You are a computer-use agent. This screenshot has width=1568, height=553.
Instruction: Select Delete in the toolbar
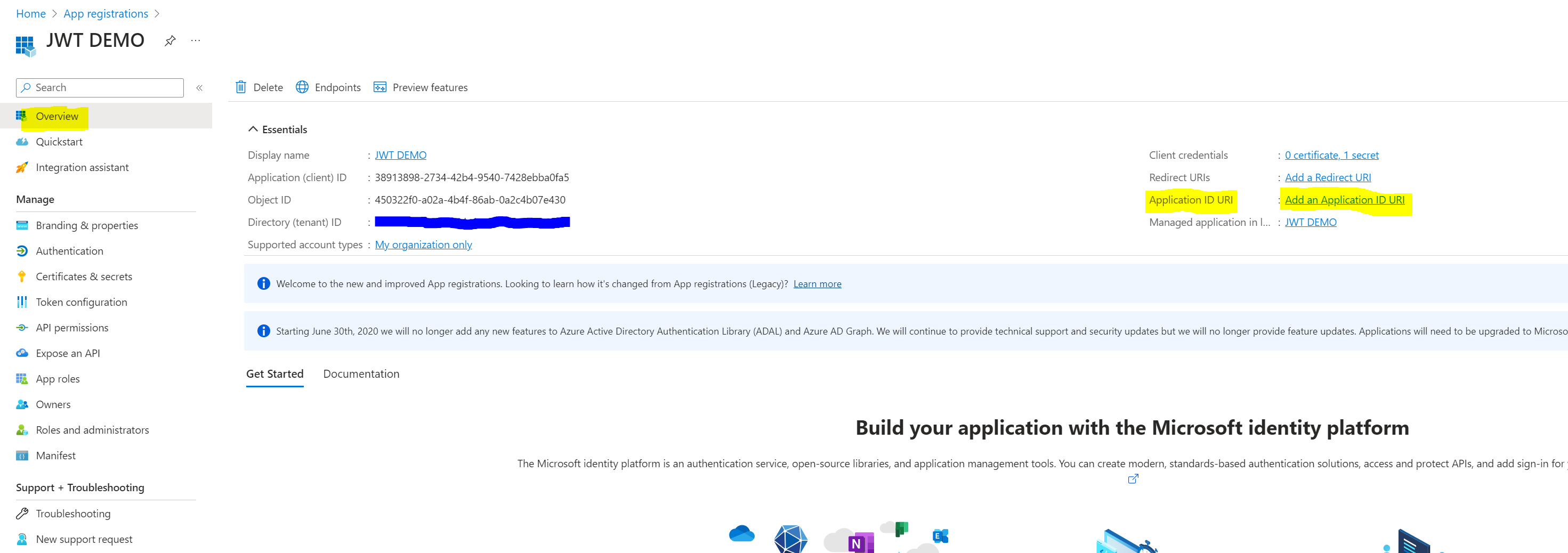258,87
